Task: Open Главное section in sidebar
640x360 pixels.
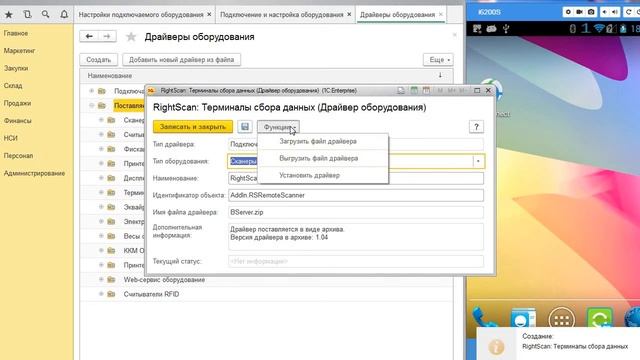Action: [16, 33]
